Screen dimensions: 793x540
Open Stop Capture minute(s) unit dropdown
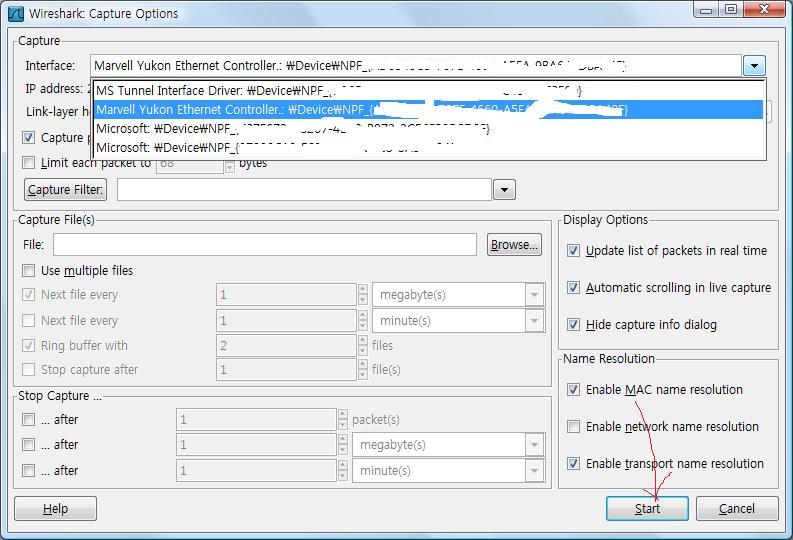click(534, 471)
